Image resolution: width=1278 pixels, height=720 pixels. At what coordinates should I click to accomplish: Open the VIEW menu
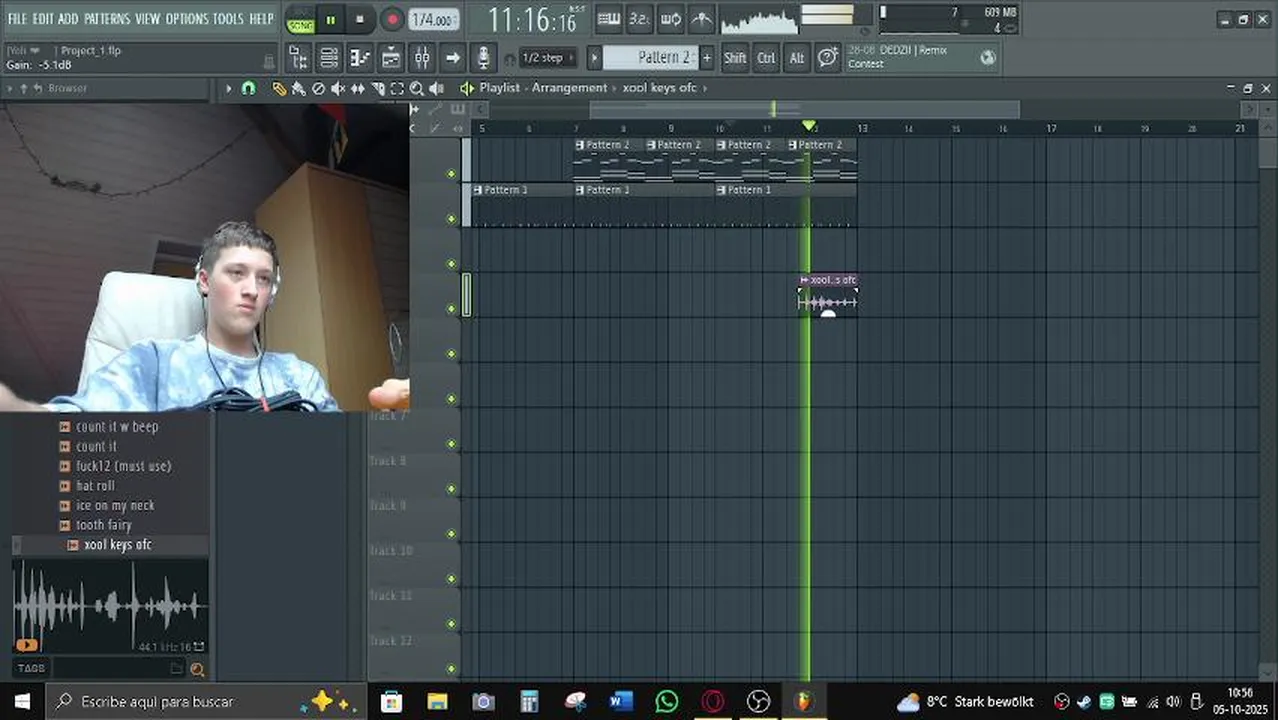(x=148, y=19)
